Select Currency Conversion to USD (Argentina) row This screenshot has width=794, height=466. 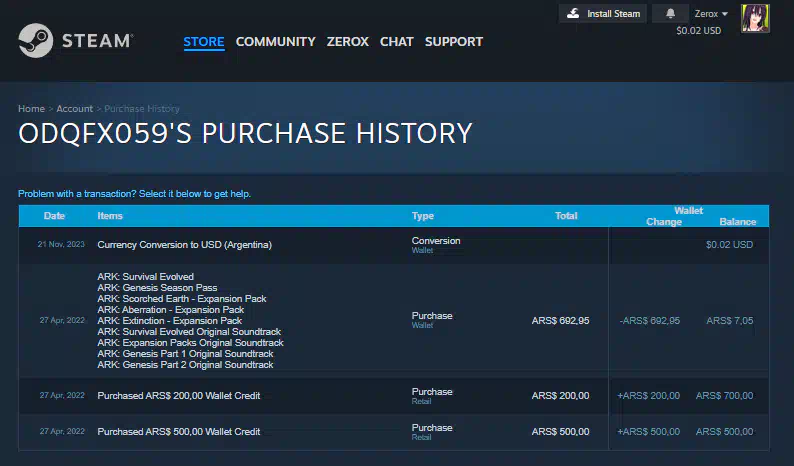[x=394, y=245]
